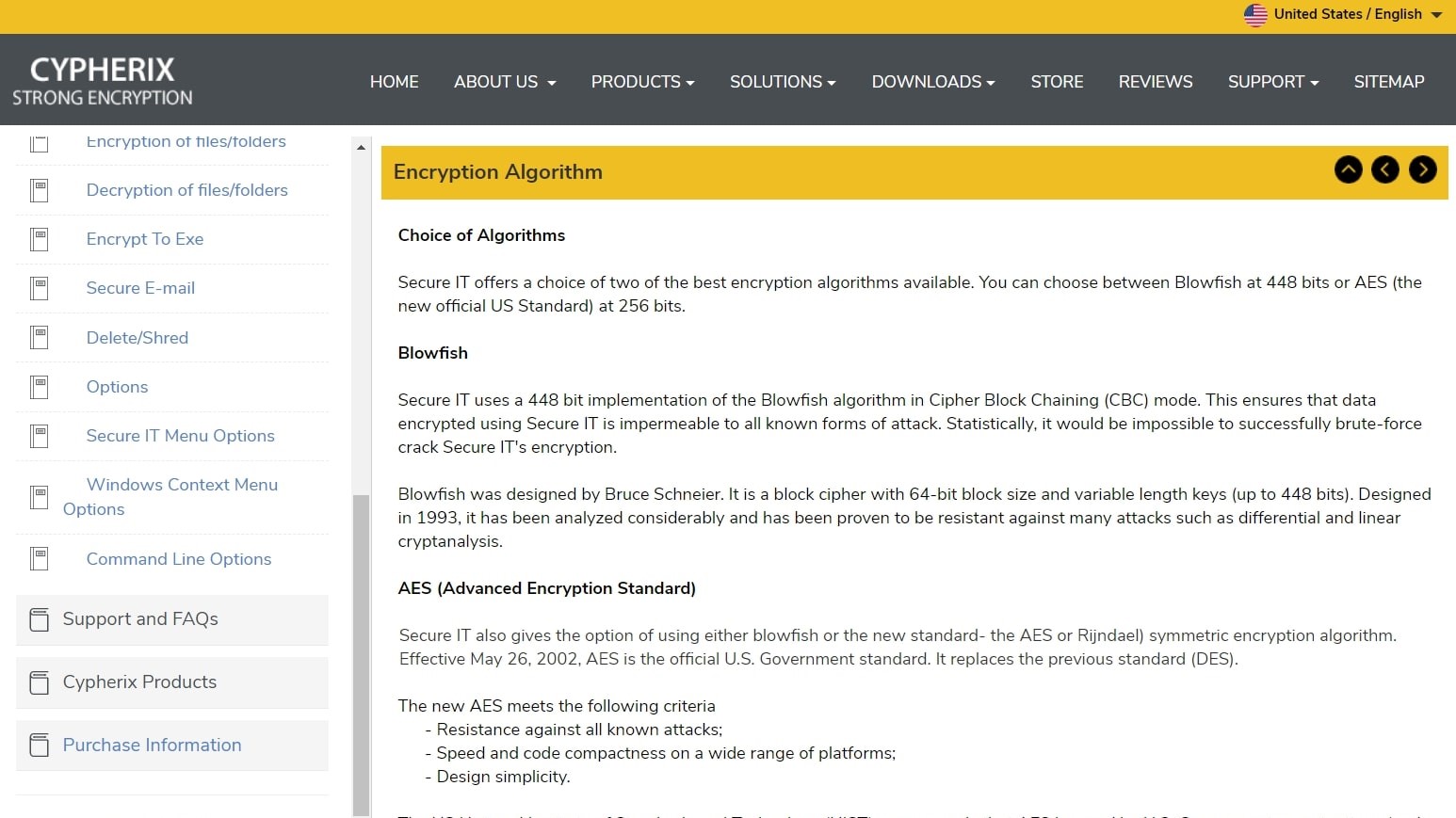
Task: Click page icon beside Delete/Shred
Action: [40, 337]
